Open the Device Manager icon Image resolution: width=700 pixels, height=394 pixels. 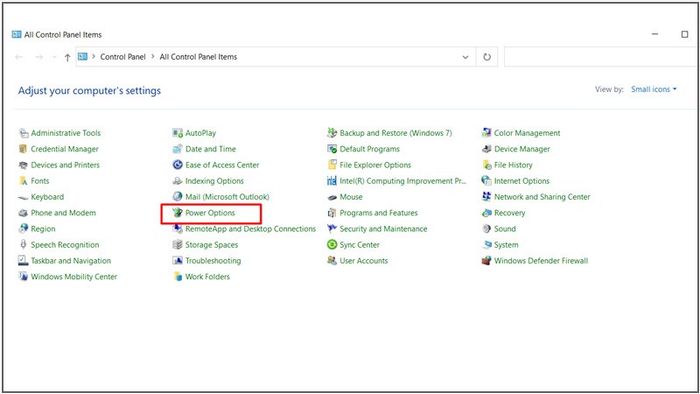(x=487, y=149)
